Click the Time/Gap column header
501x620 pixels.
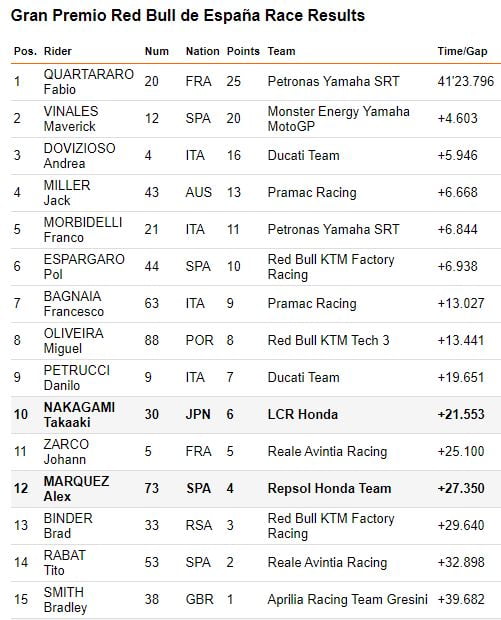[x=462, y=51]
